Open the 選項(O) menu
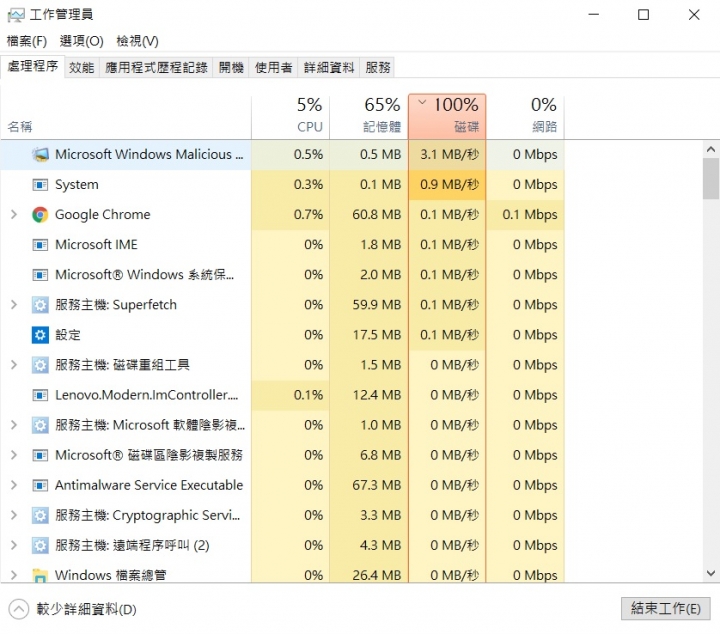Viewport: 720px width, 634px height. click(x=82, y=41)
